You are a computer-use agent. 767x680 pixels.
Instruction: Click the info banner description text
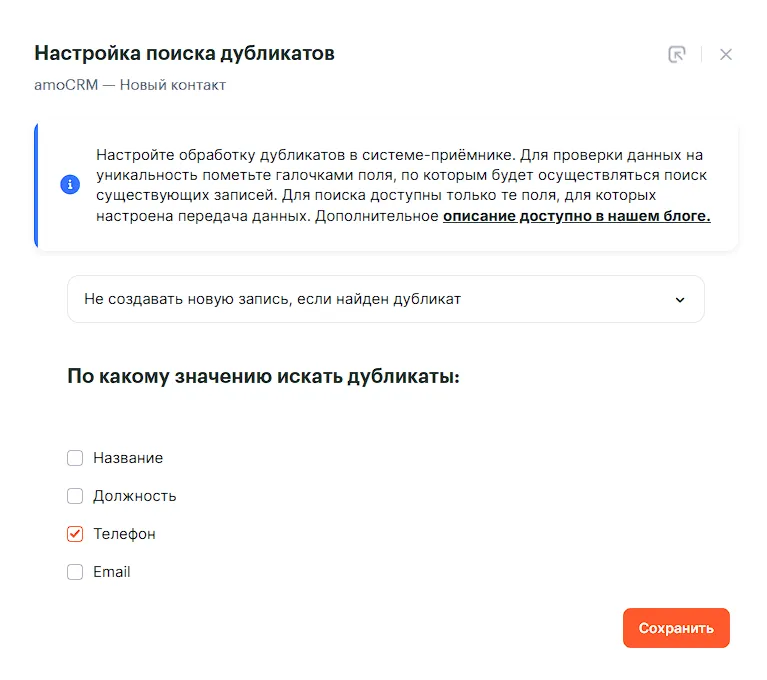pos(400,175)
